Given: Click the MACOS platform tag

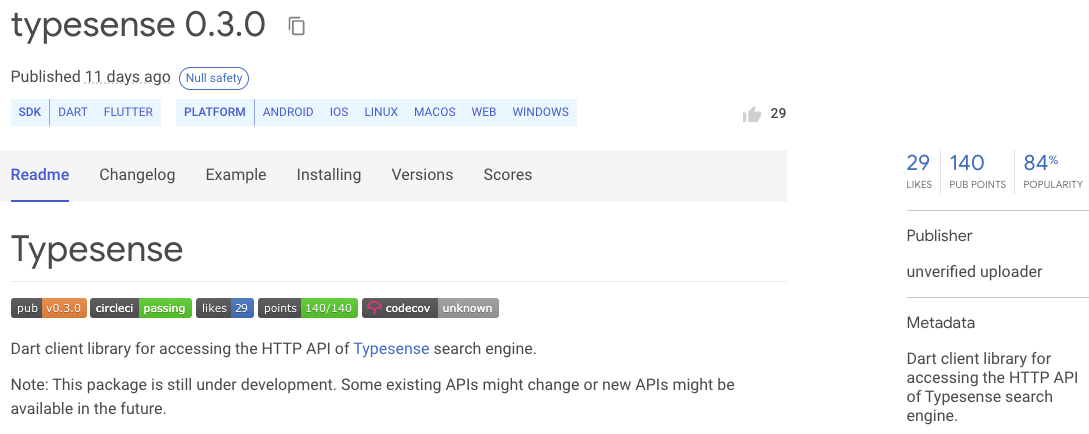Looking at the screenshot, I should 435,112.
